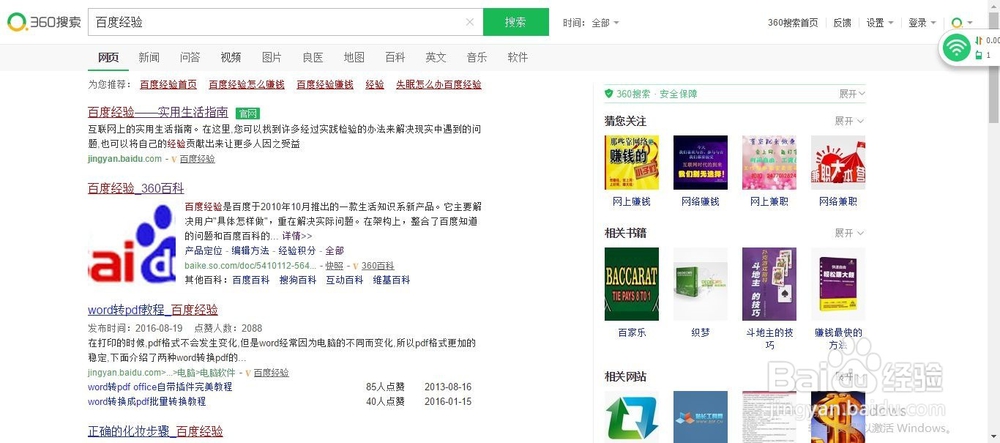The height and width of the screenshot is (443, 1000).
Task: Expand the 360搜索·安全保障 section with 展开
Action: pyautogui.click(x=852, y=94)
